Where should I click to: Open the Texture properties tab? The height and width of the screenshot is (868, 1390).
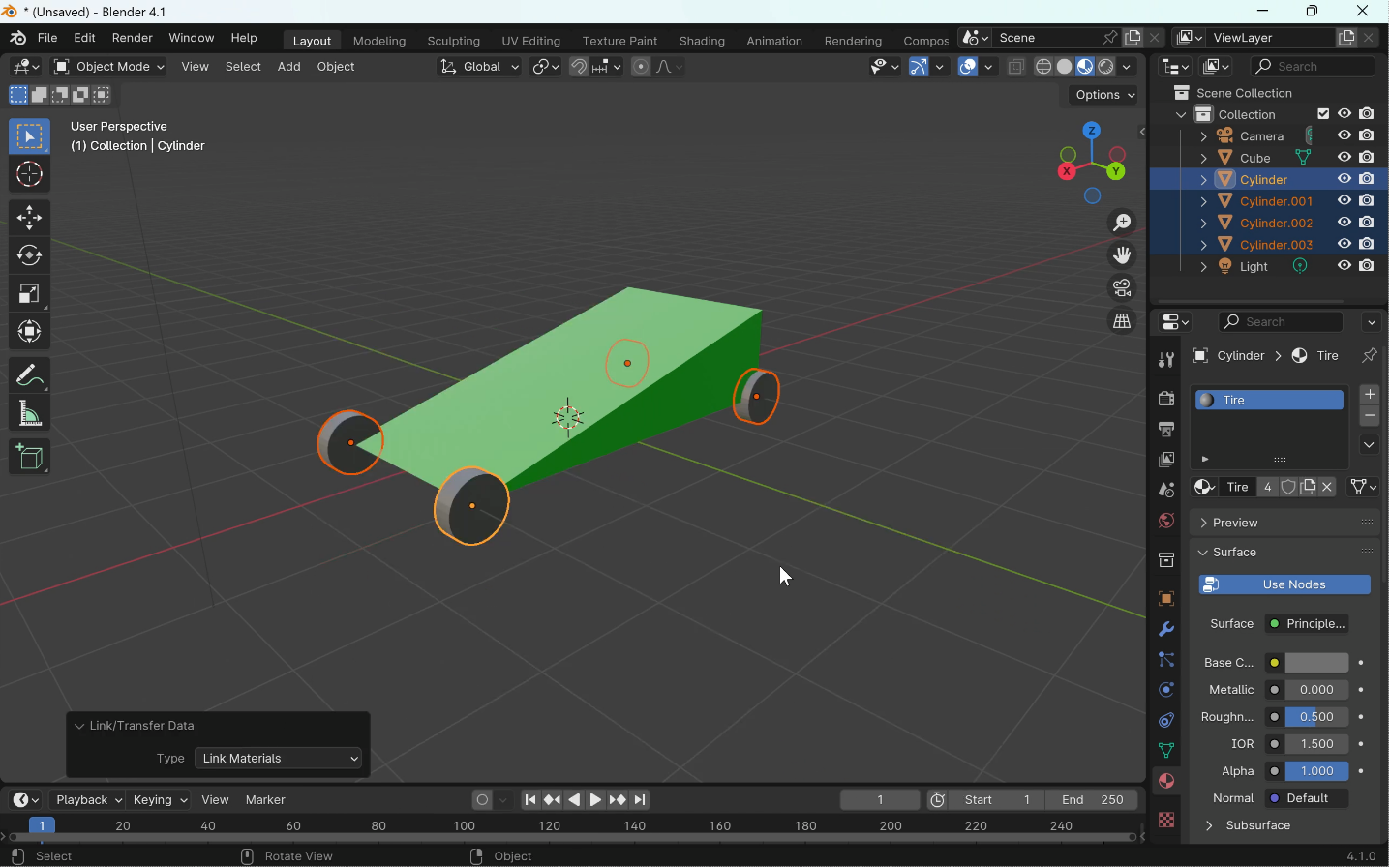(1167, 822)
